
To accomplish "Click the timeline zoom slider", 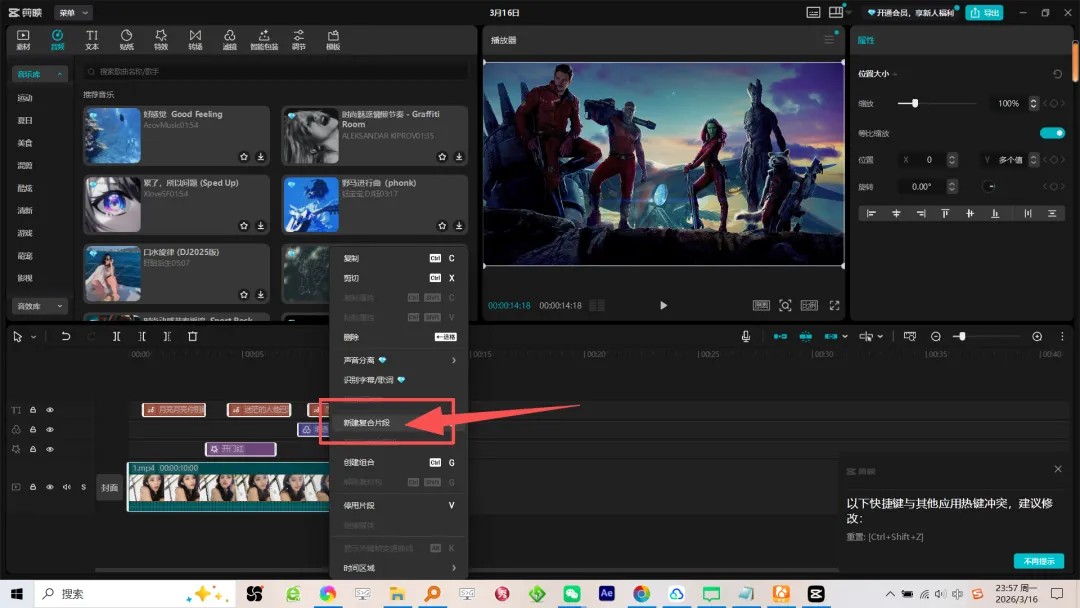I will pos(986,337).
